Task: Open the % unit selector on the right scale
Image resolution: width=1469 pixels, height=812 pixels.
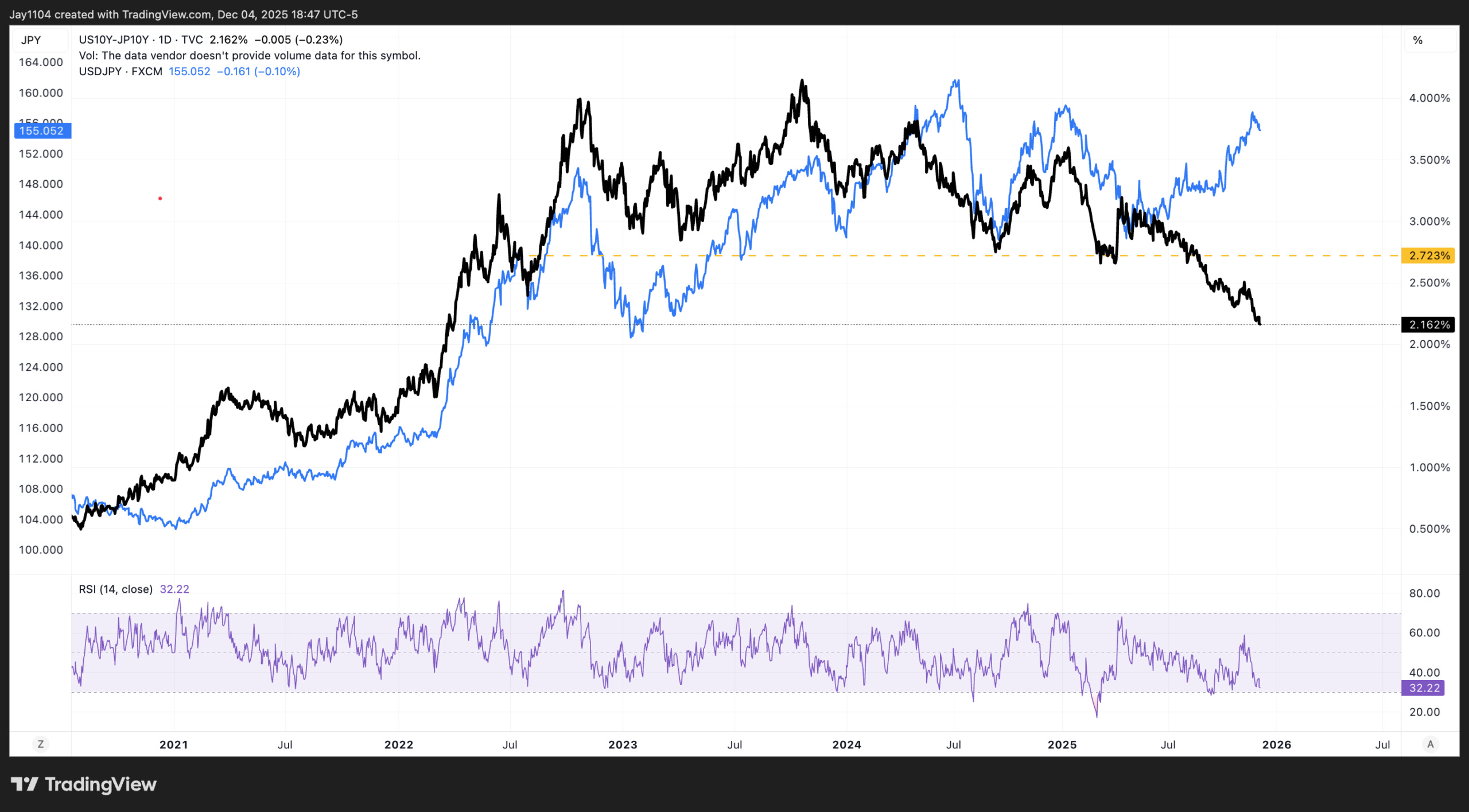Action: (x=1418, y=40)
